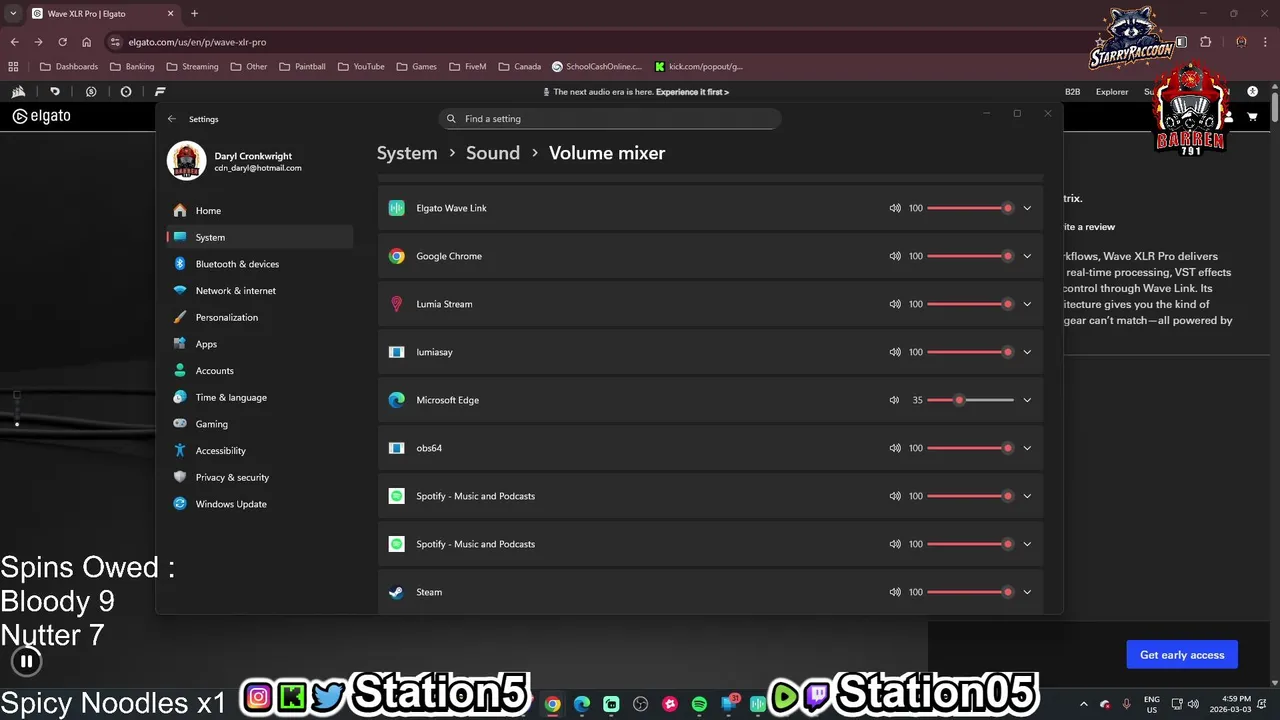Screen dimensions: 1280x720
Task: Click Get early access button
Action: (1182, 655)
